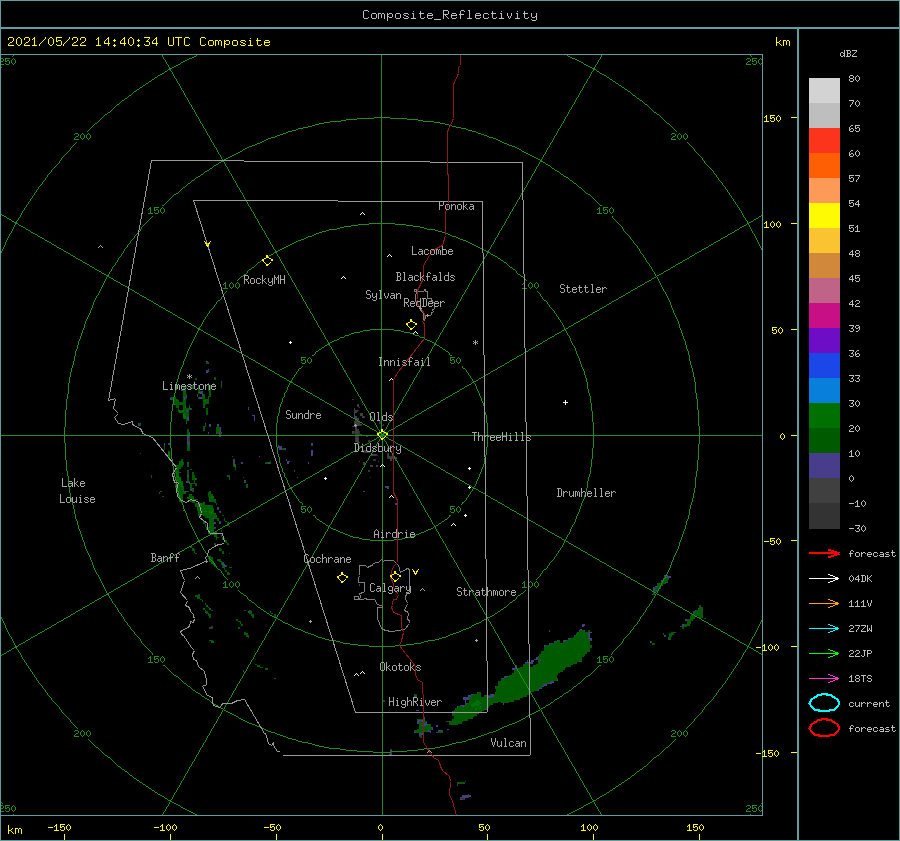Click the red forecast arrow in legend
900x841 pixels.
(x=824, y=553)
